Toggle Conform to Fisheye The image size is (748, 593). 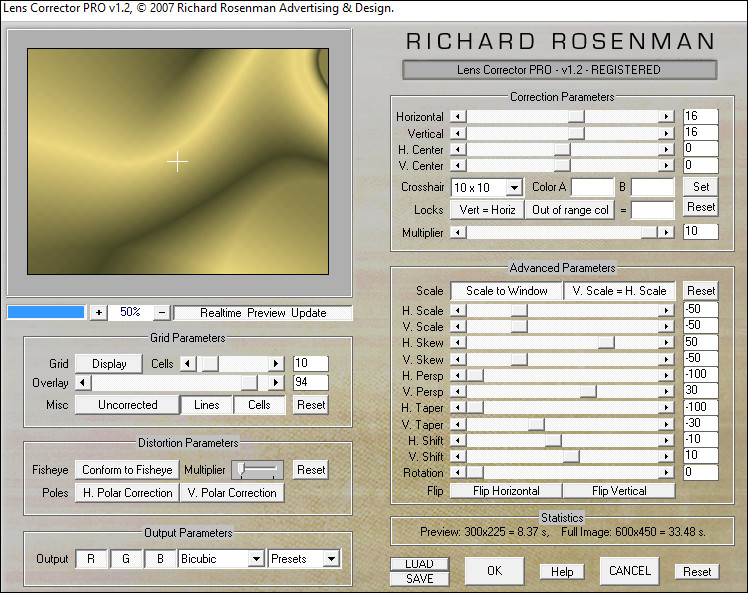pyautogui.click(x=127, y=470)
